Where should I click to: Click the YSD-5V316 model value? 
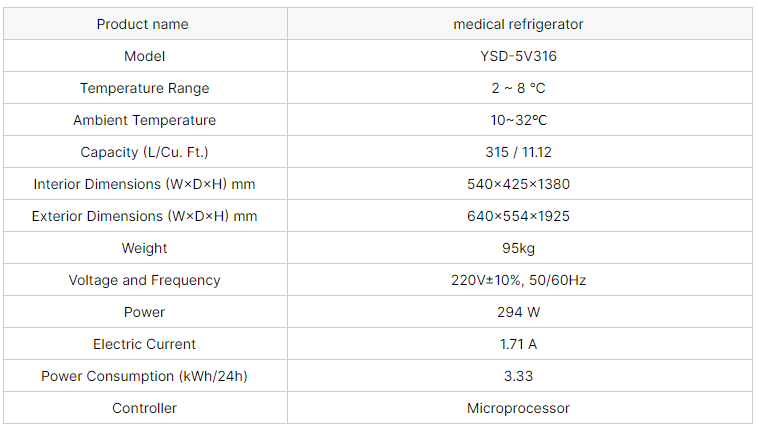(518, 56)
